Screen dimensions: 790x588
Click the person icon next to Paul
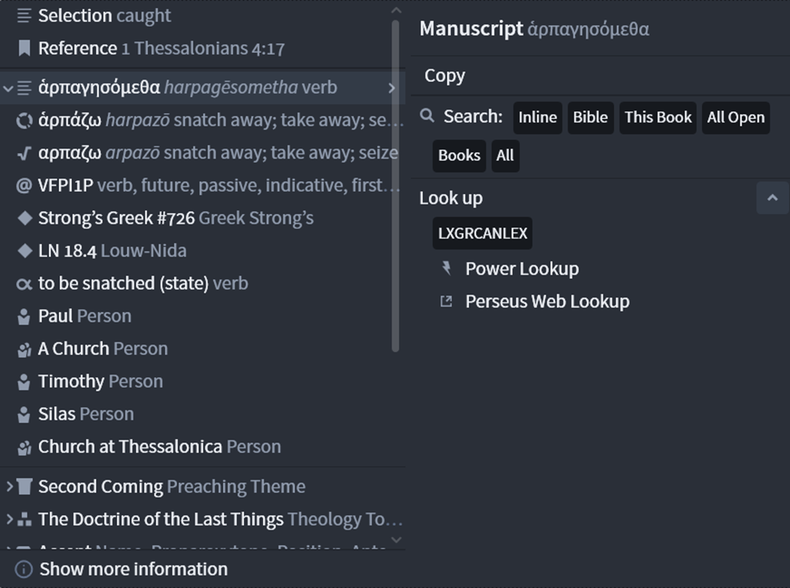click(x=24, y=316)
